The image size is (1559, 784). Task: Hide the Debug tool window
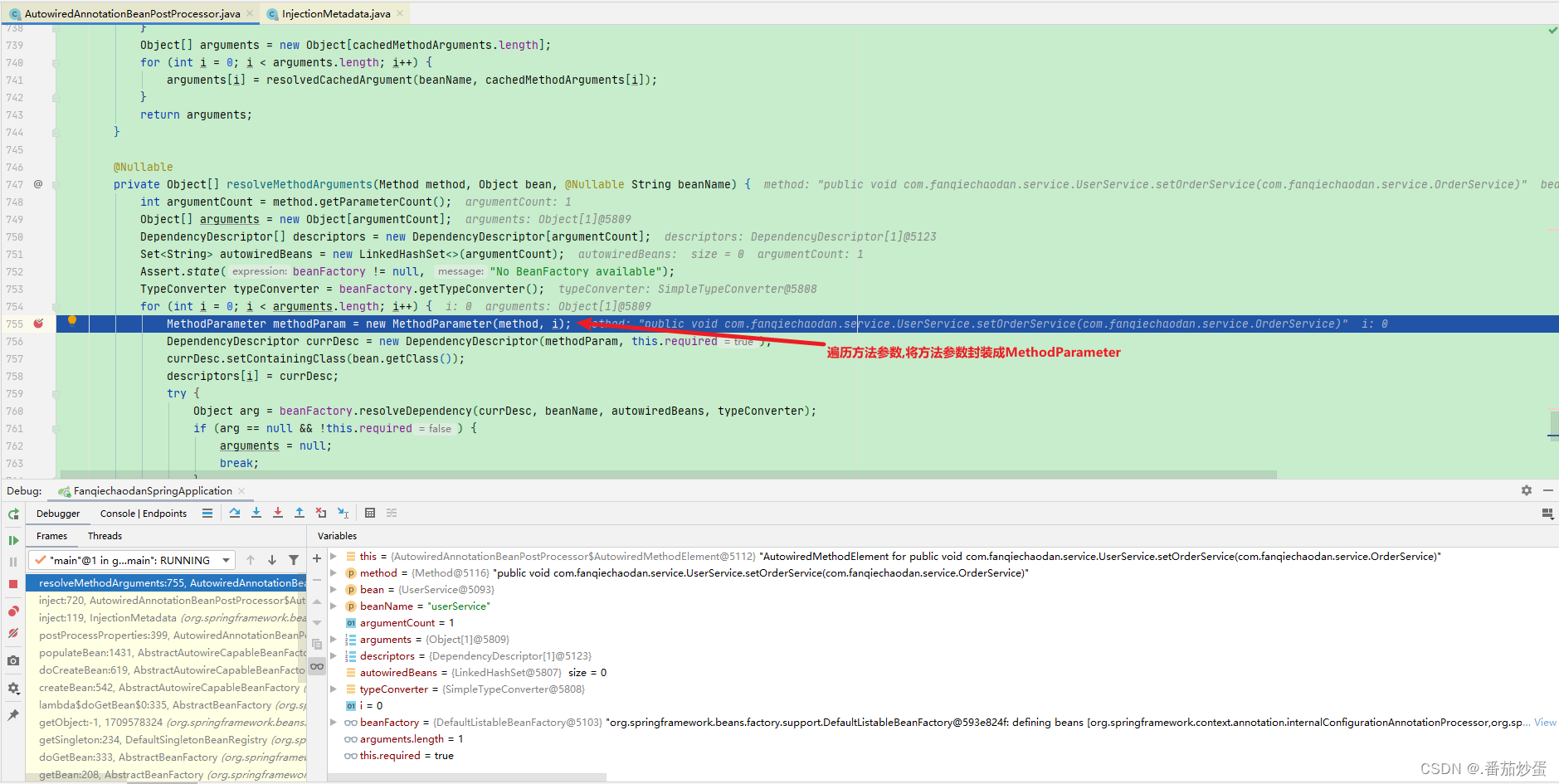pyautogui.click(x=1548, y=491)
